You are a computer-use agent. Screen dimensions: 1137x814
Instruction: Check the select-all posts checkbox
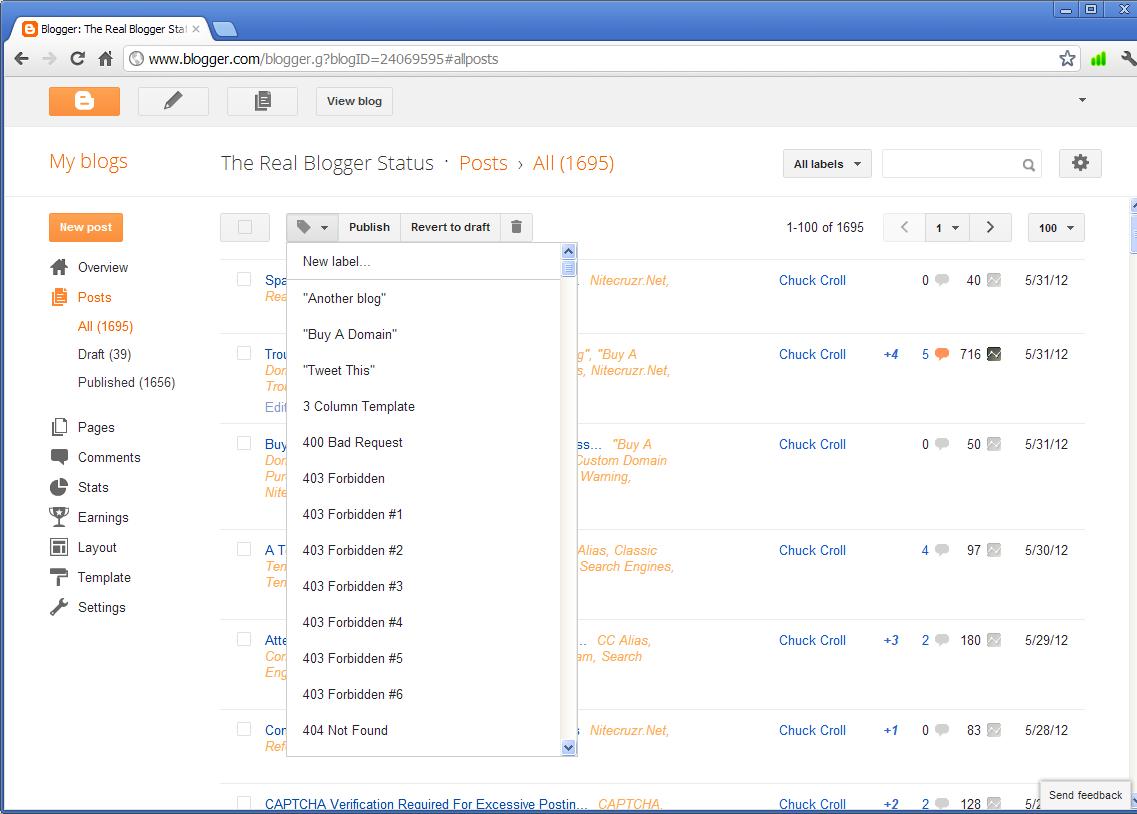coord(245,227)
